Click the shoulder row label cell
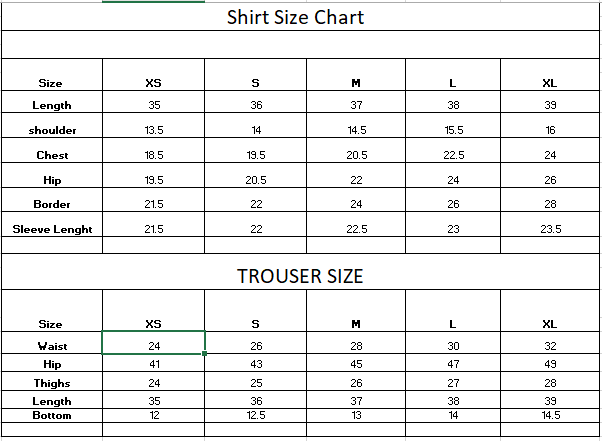The image size is (602, 441). pos(52,130)
